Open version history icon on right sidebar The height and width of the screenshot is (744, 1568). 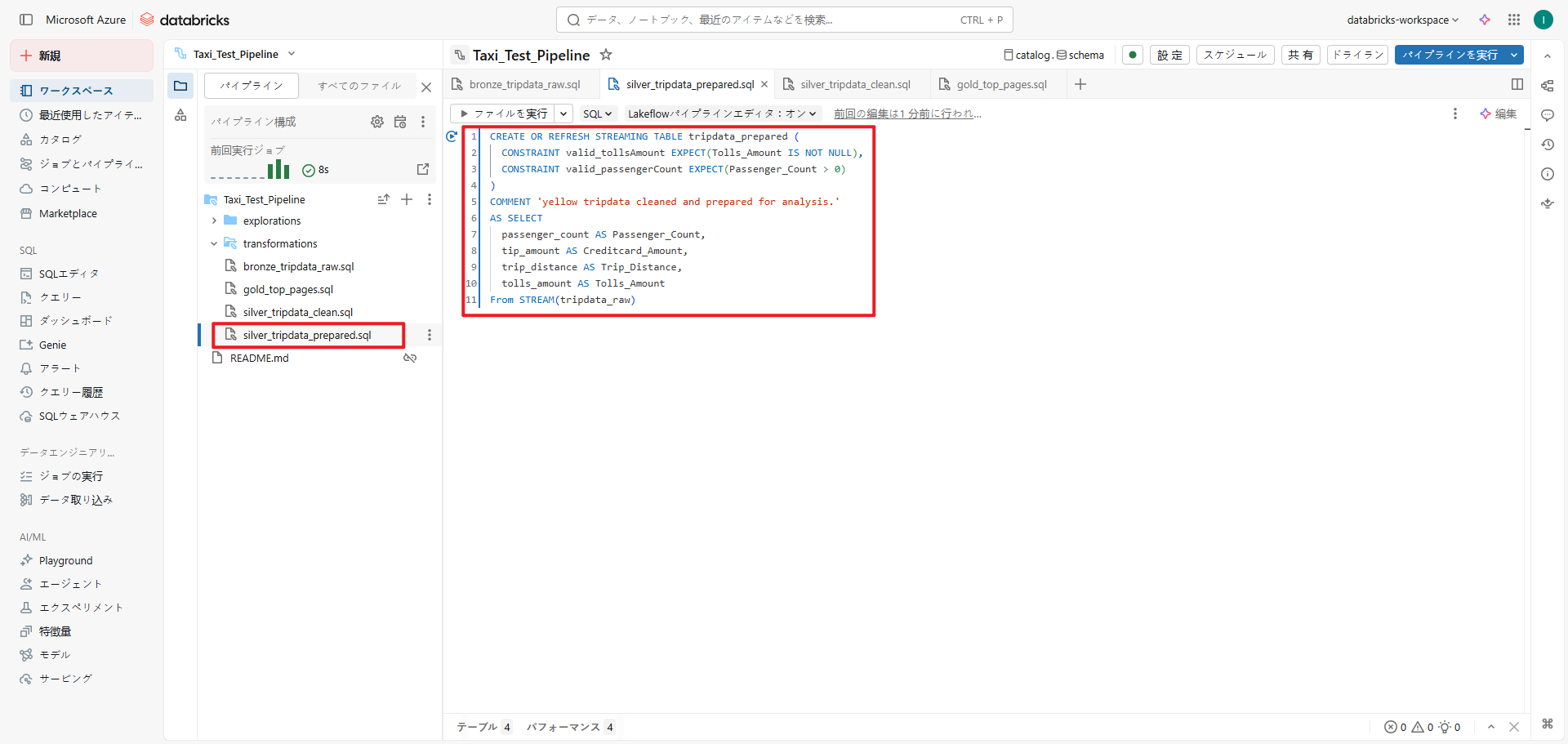(x=1548, y=145)
